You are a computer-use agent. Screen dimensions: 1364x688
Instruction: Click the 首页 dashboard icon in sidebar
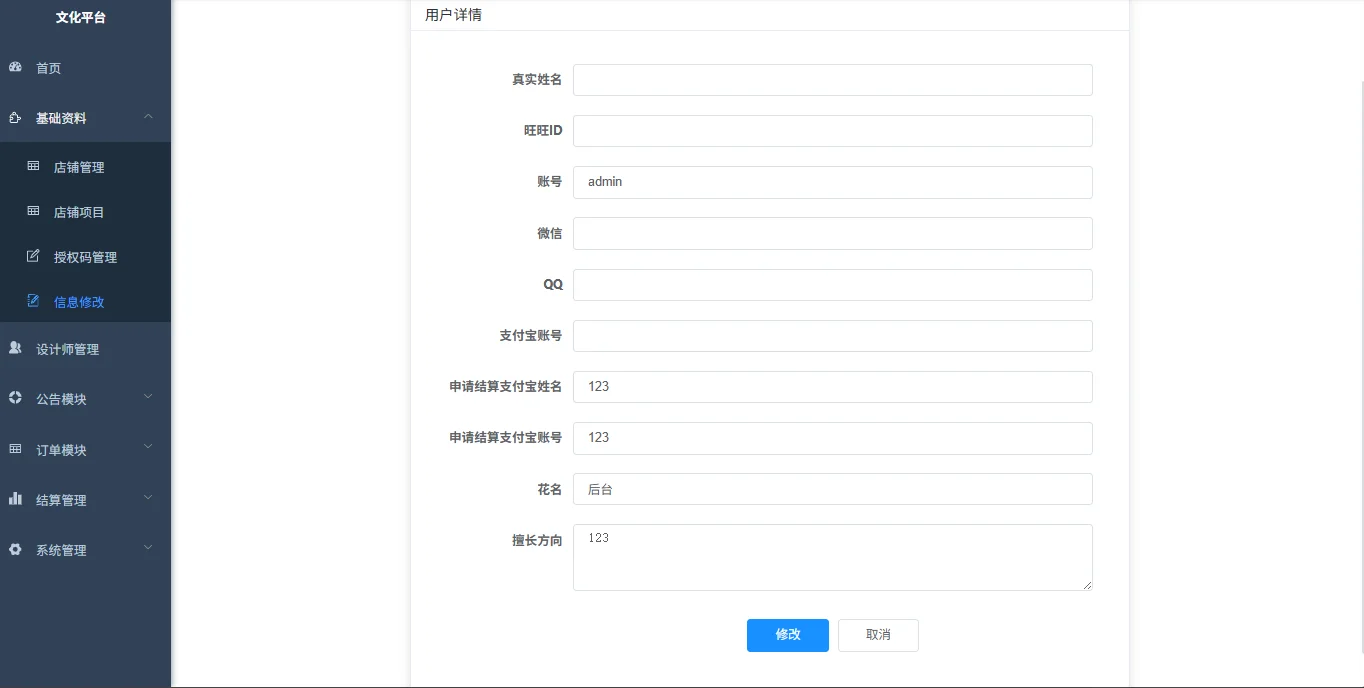(14, 68)
